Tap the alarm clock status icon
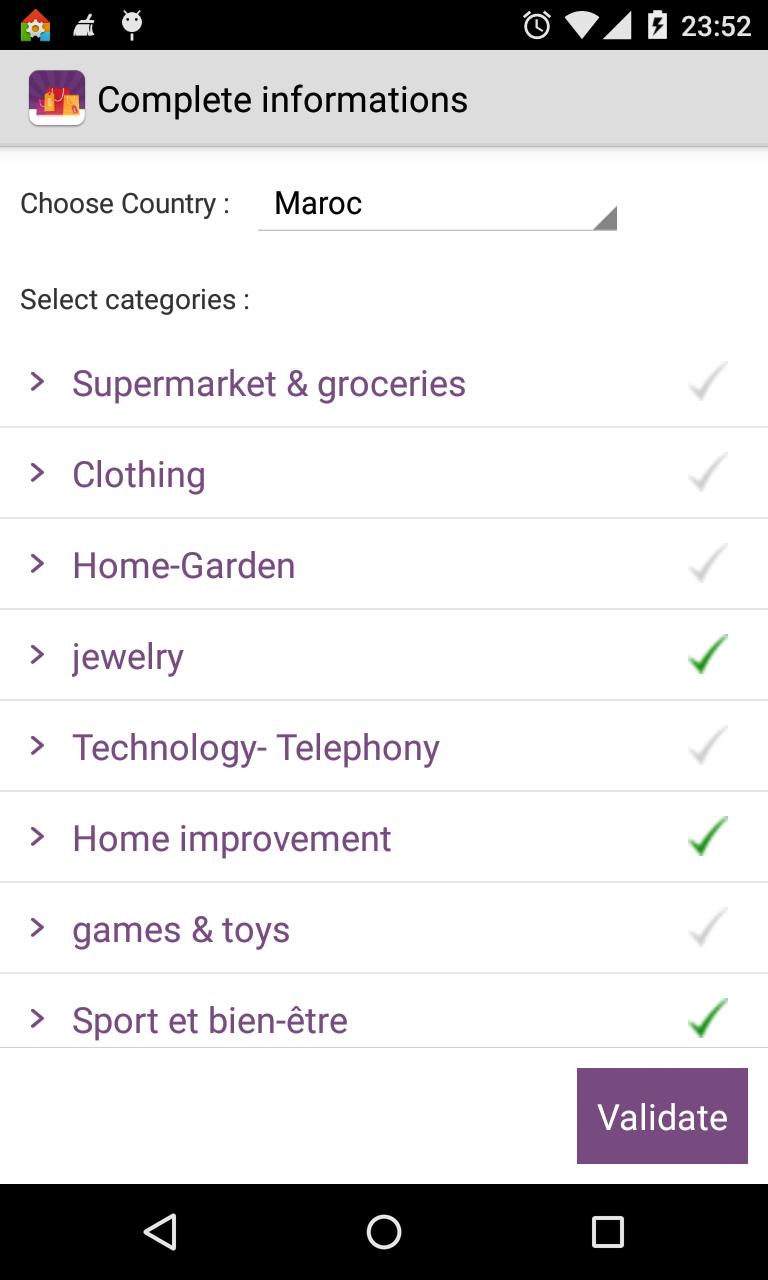 [537, 25]
